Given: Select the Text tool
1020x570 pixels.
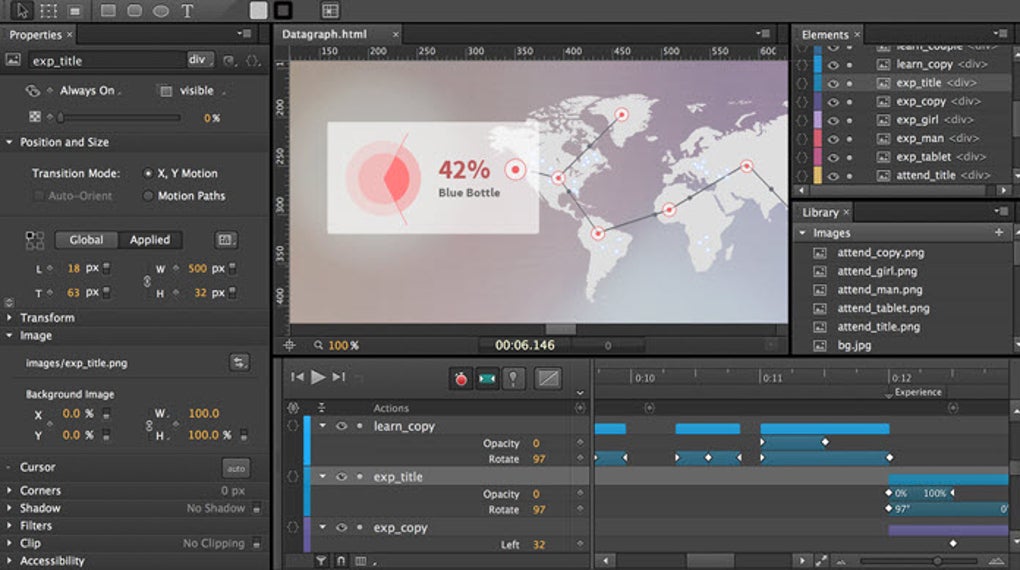Looking at the screenshot, I should click(x=187, y=11).
